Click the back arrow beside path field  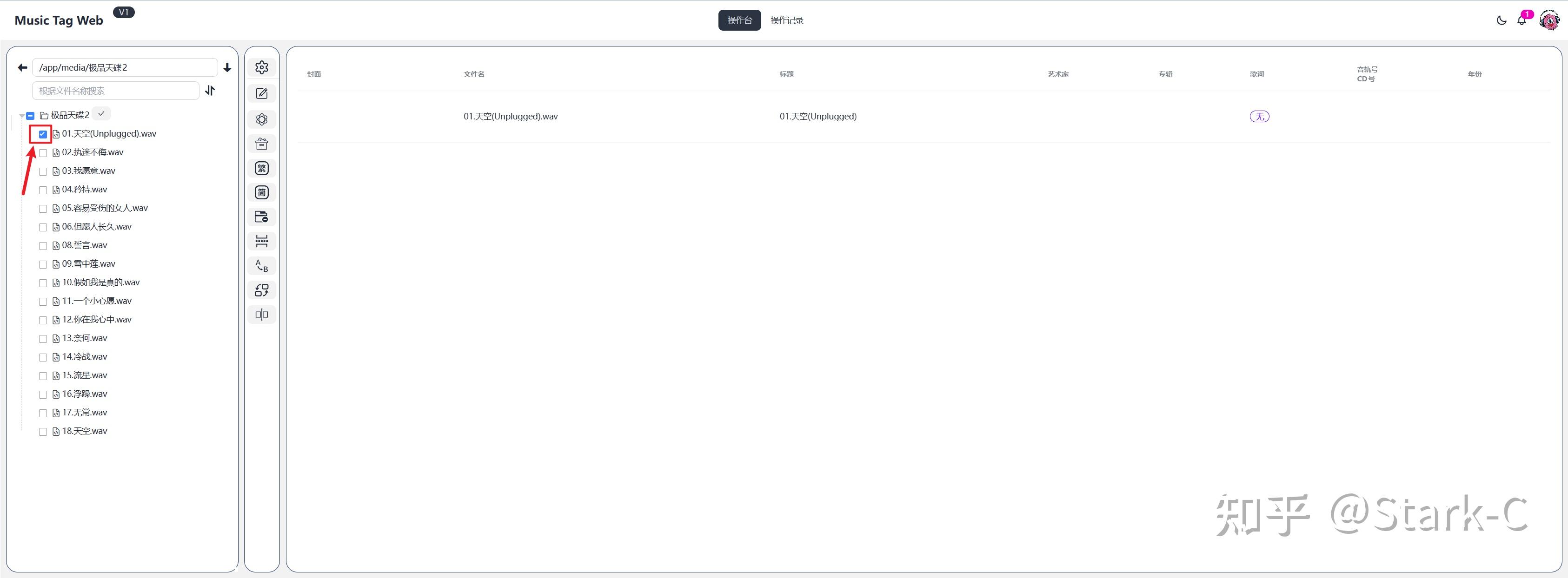(22, 67)
